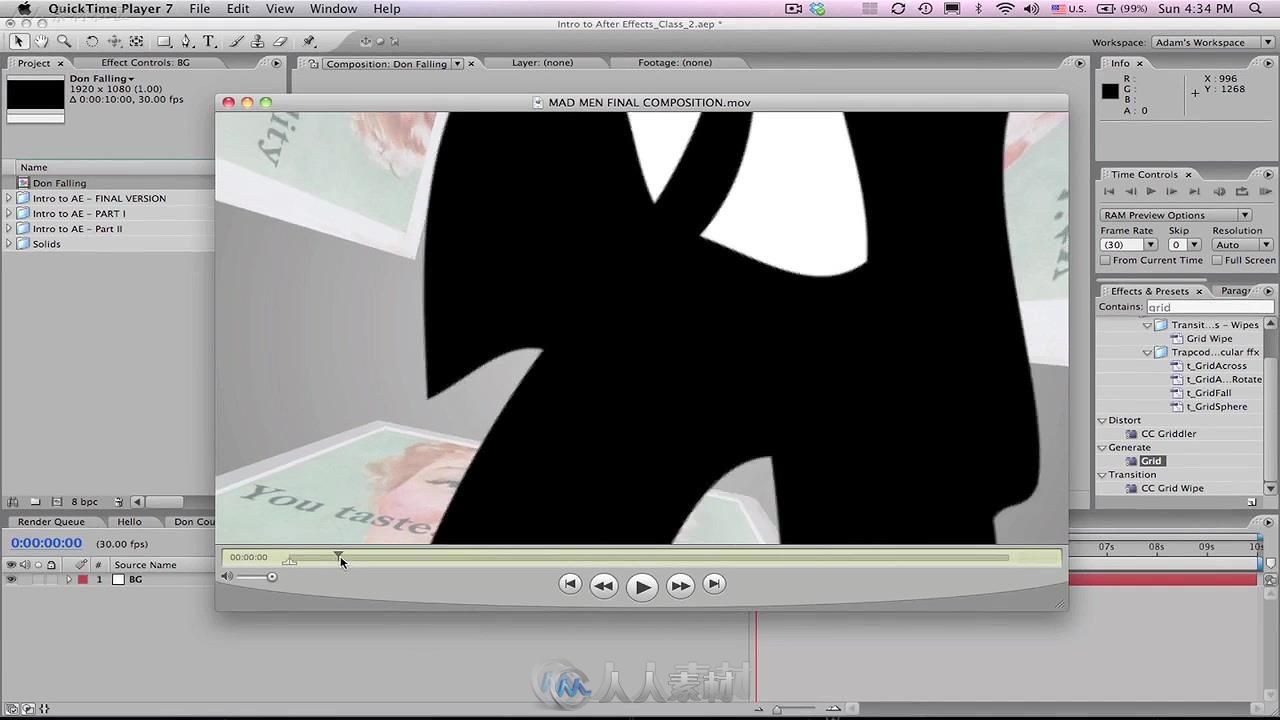Image resolution: width=1280 pixels, height=720 pixels.
Task: Click QuickTime play button
Action: pyautogui.click(x=641, y=587)
